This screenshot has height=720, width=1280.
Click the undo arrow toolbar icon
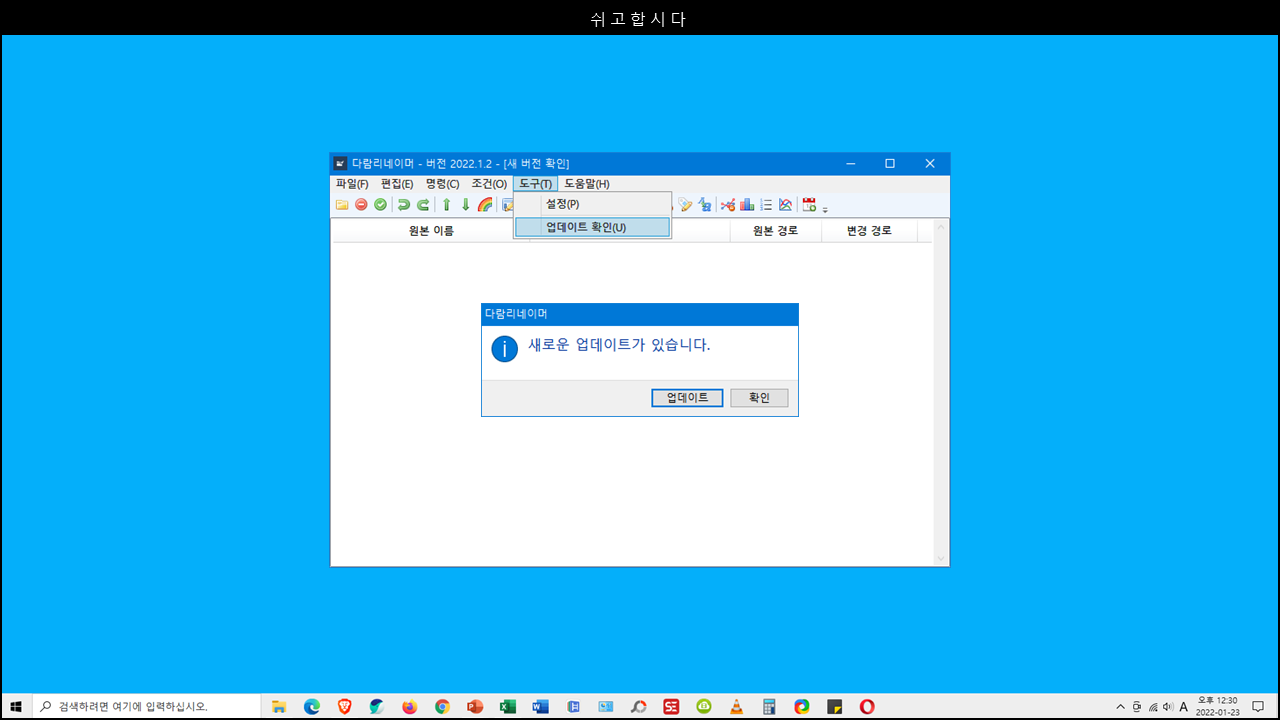404,205
